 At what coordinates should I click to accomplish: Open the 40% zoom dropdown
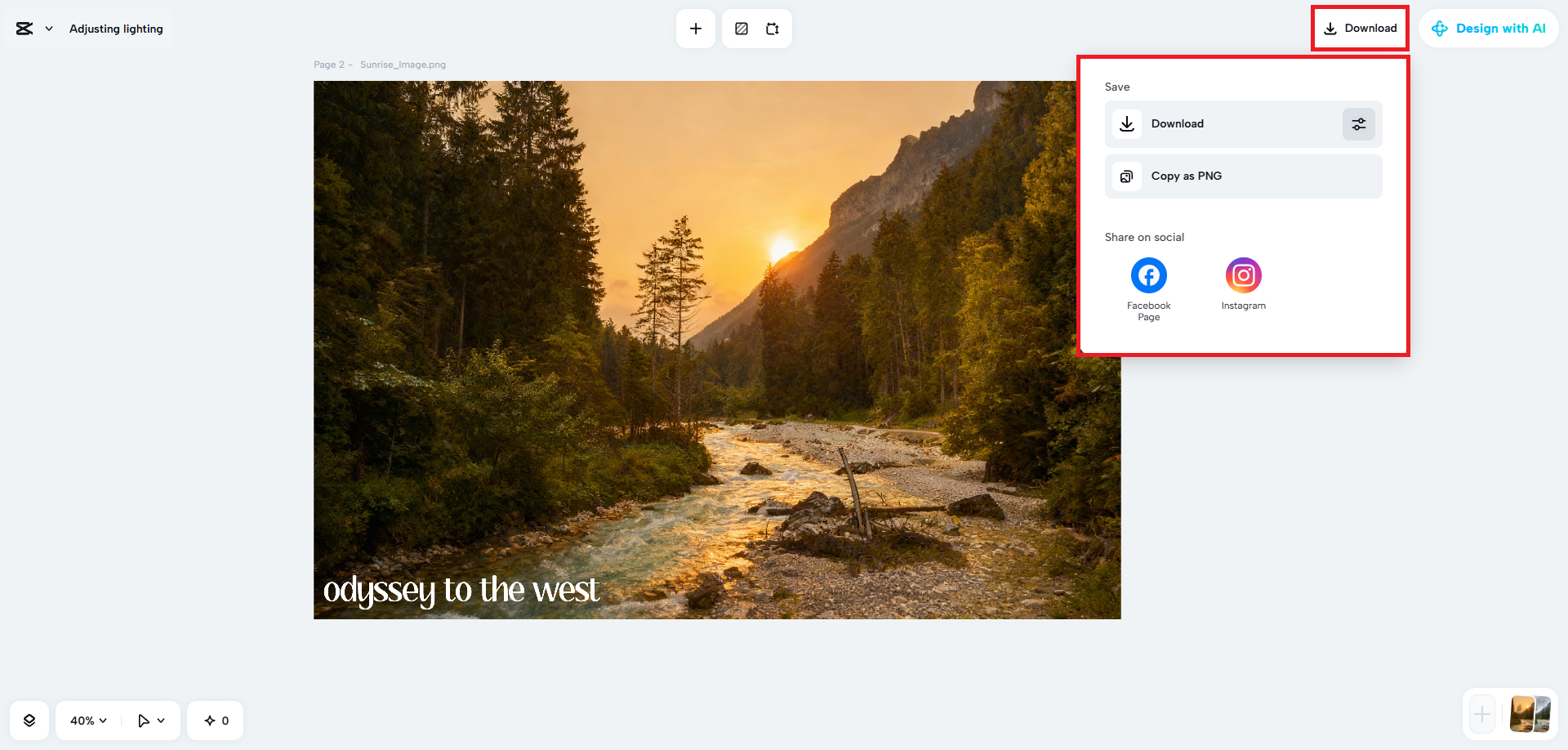[88, 721]
